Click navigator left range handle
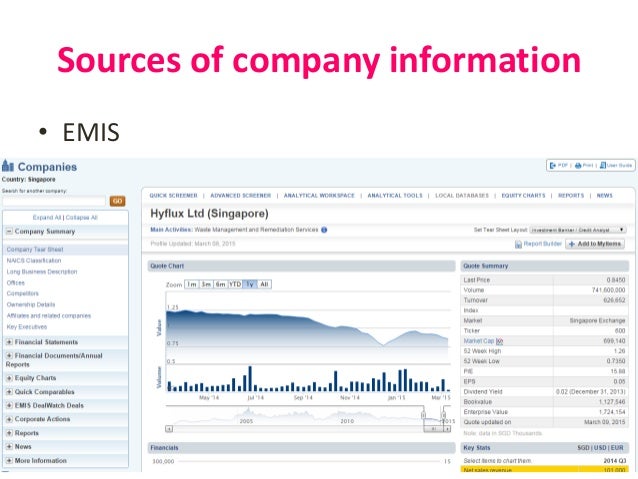Viewport: 638px width, 479px height. (x=423, y=415)
